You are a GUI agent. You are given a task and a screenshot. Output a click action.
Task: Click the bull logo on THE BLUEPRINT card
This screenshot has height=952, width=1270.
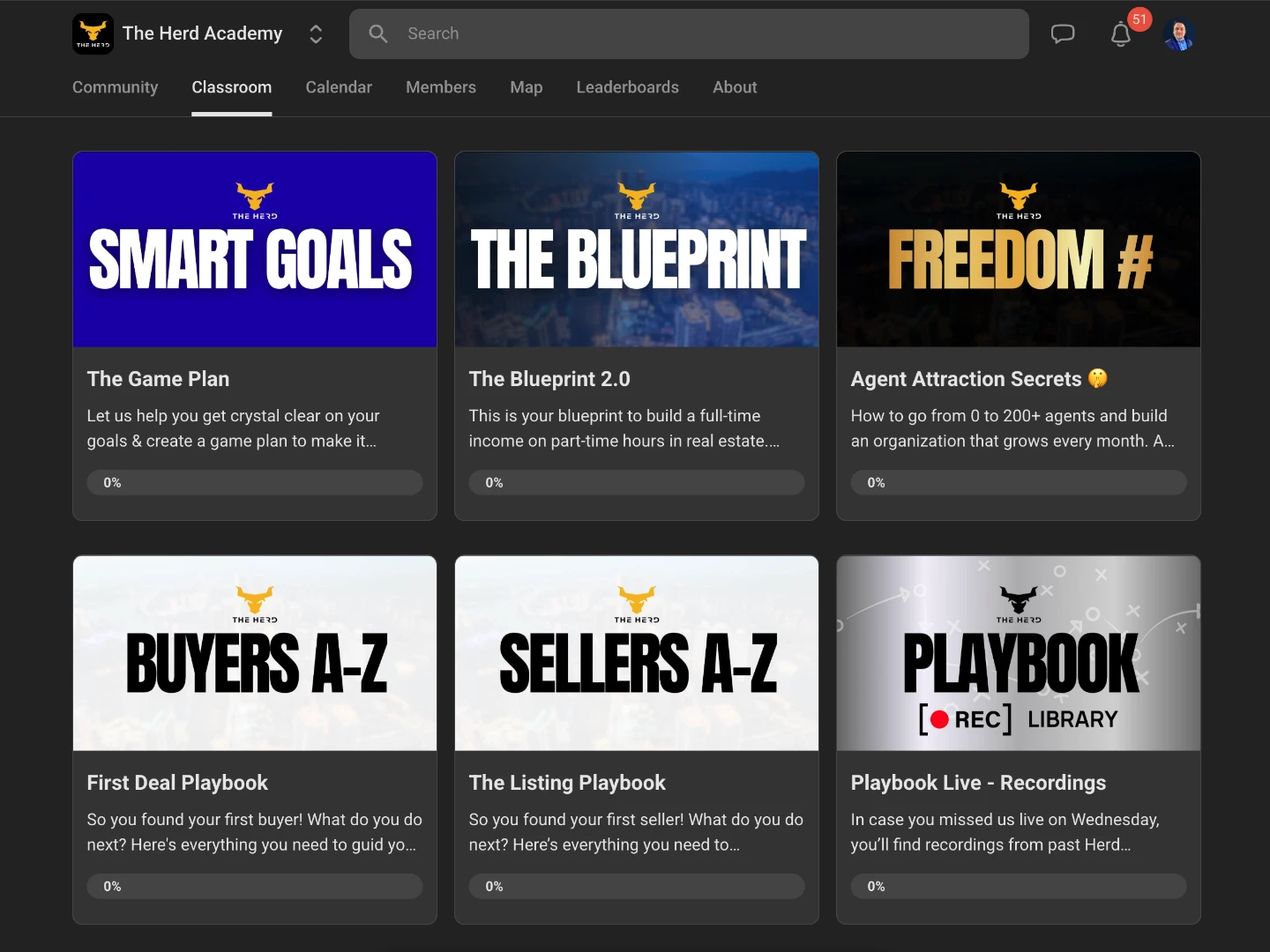(x=637, y=200)
